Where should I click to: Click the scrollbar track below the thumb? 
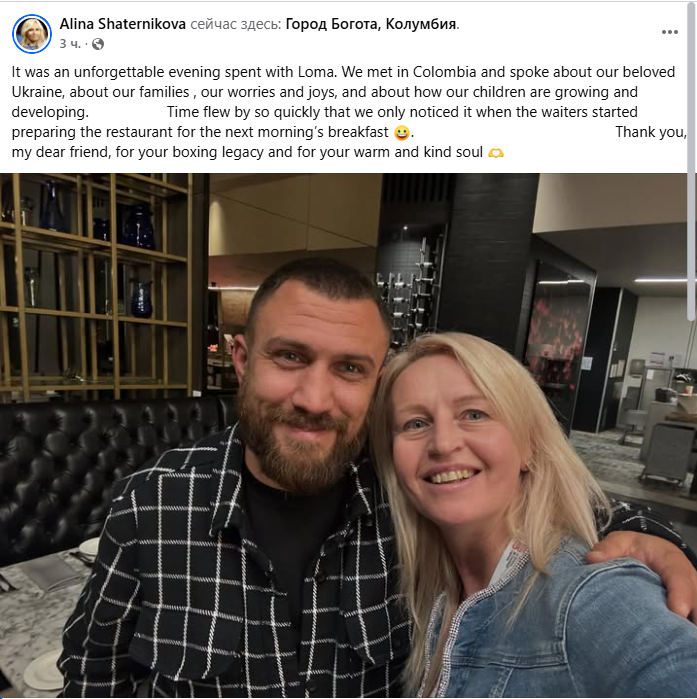tap(692, 508)
